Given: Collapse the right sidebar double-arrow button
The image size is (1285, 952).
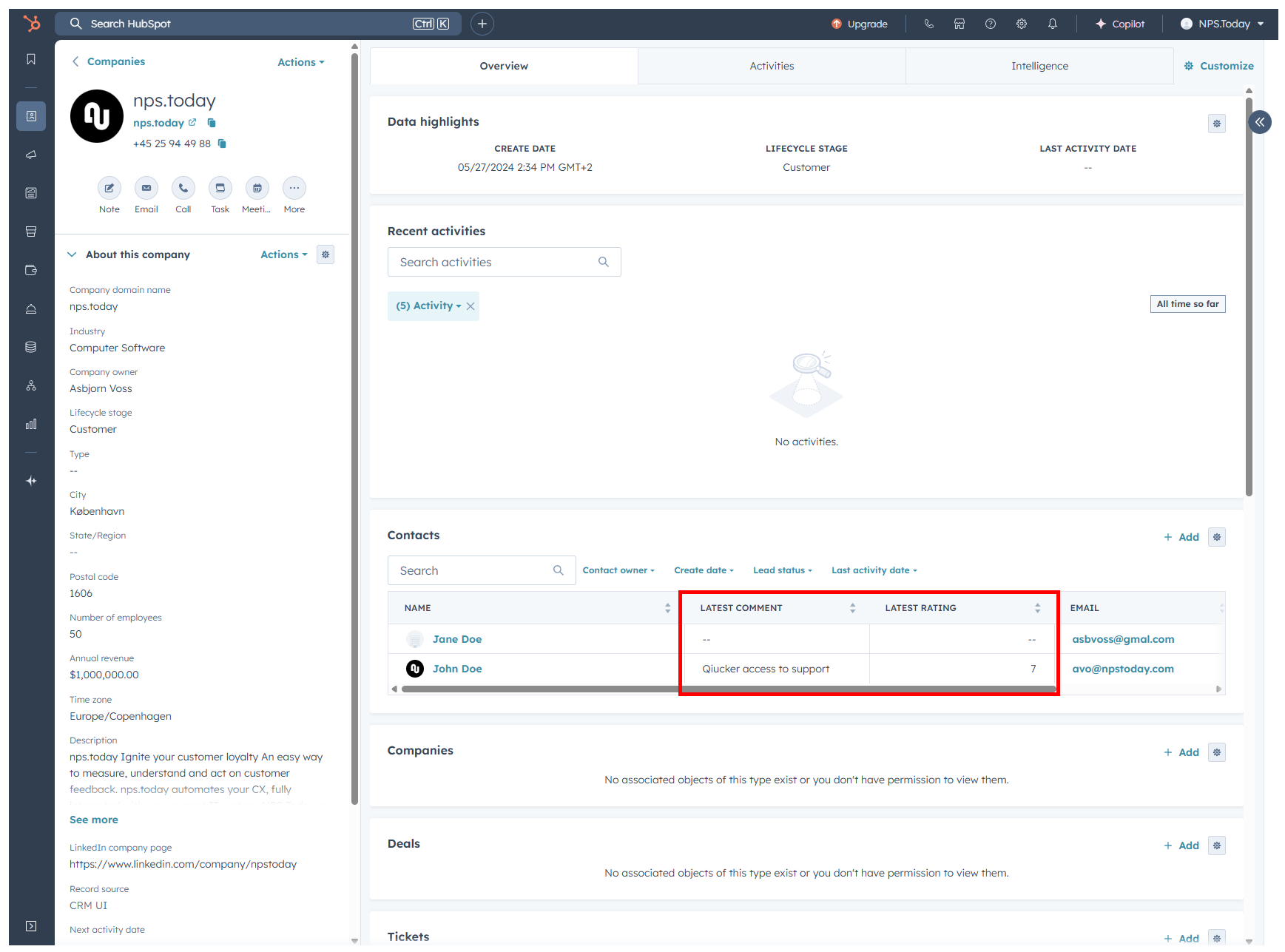Looking at the screenshot, I should click(1259, 122).
